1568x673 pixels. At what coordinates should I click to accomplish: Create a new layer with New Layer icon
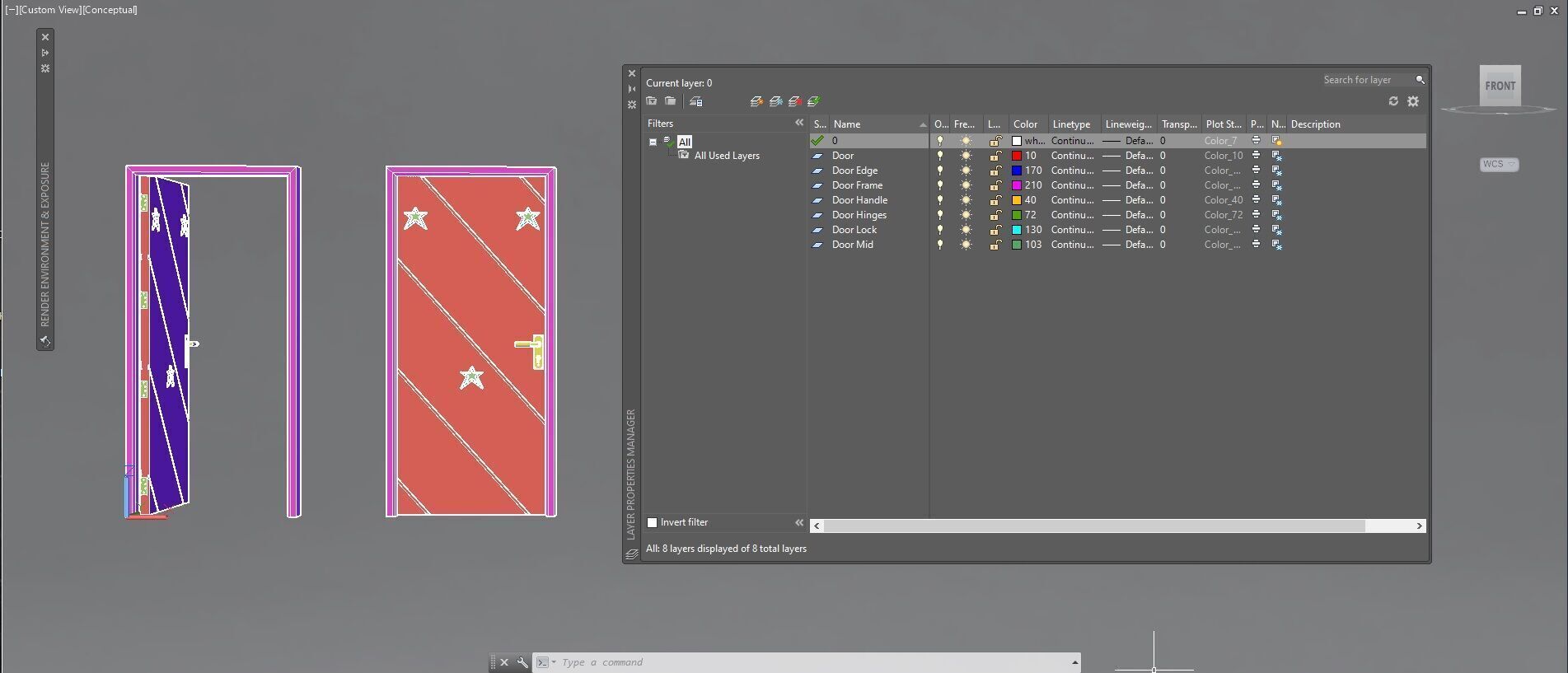coord(756,101)
